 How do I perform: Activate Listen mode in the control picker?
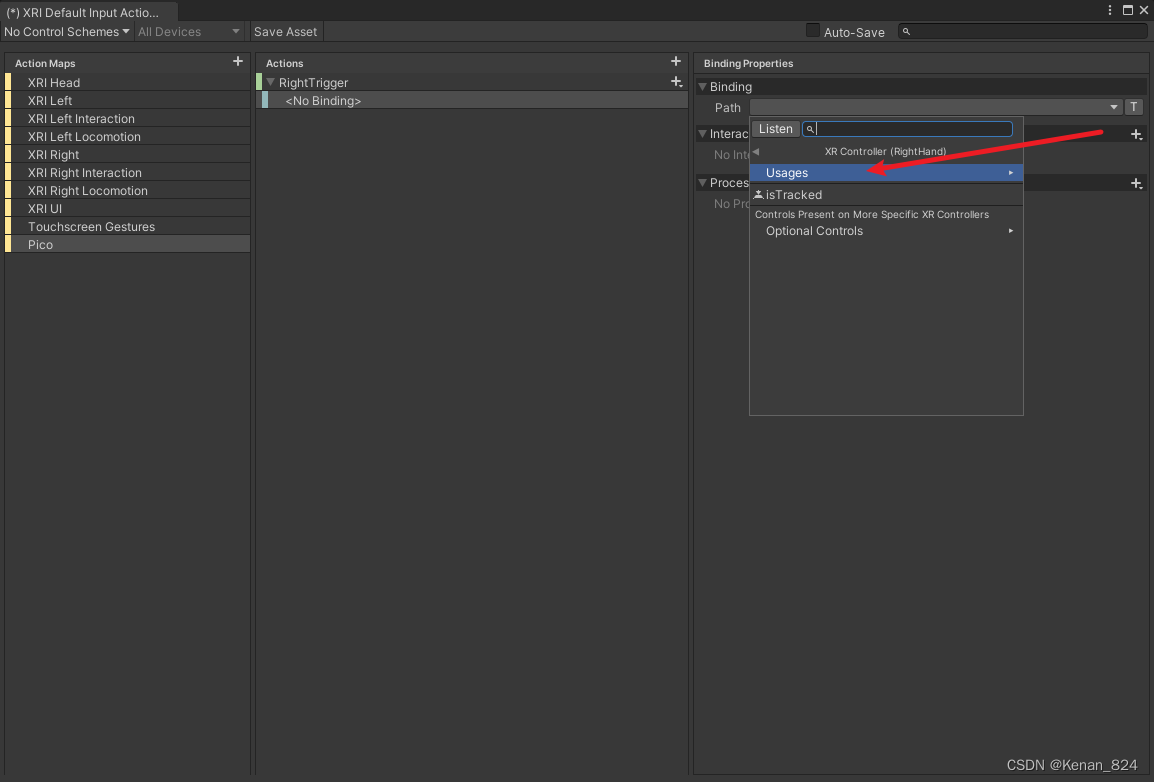pyautogui.click(x=776, y=128)
